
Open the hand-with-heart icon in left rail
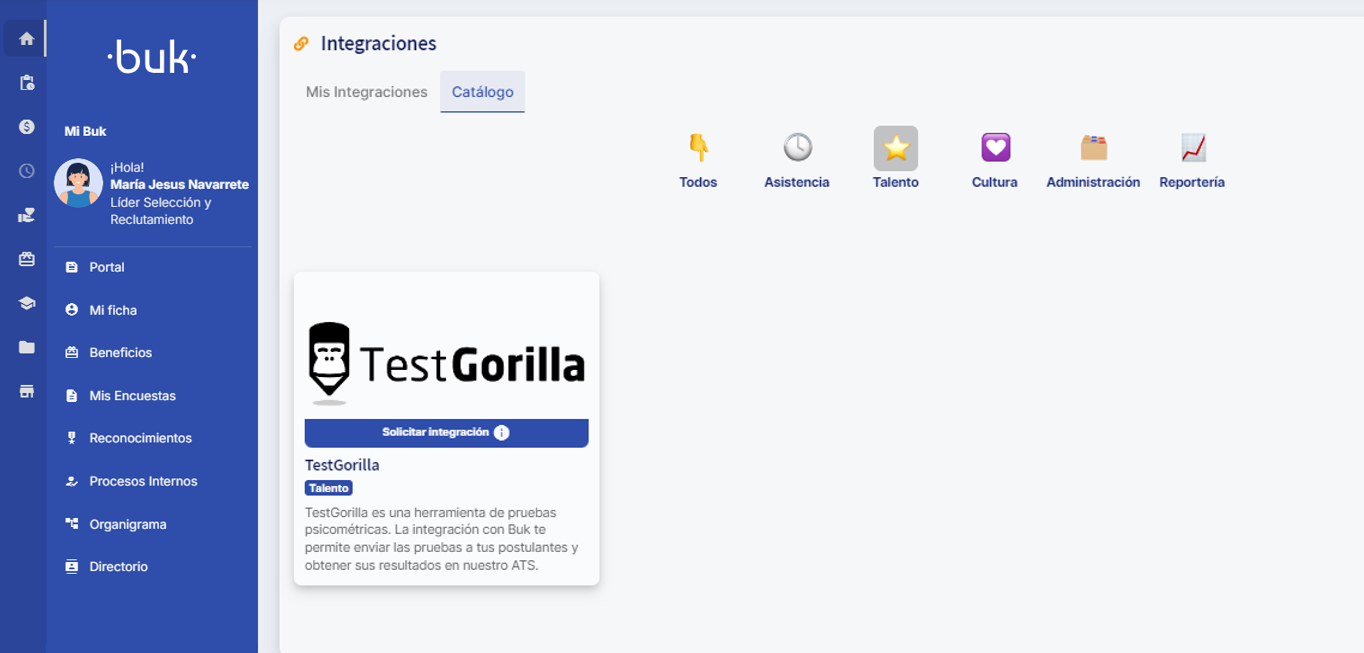pyautogui.click(x=26, y=215)
